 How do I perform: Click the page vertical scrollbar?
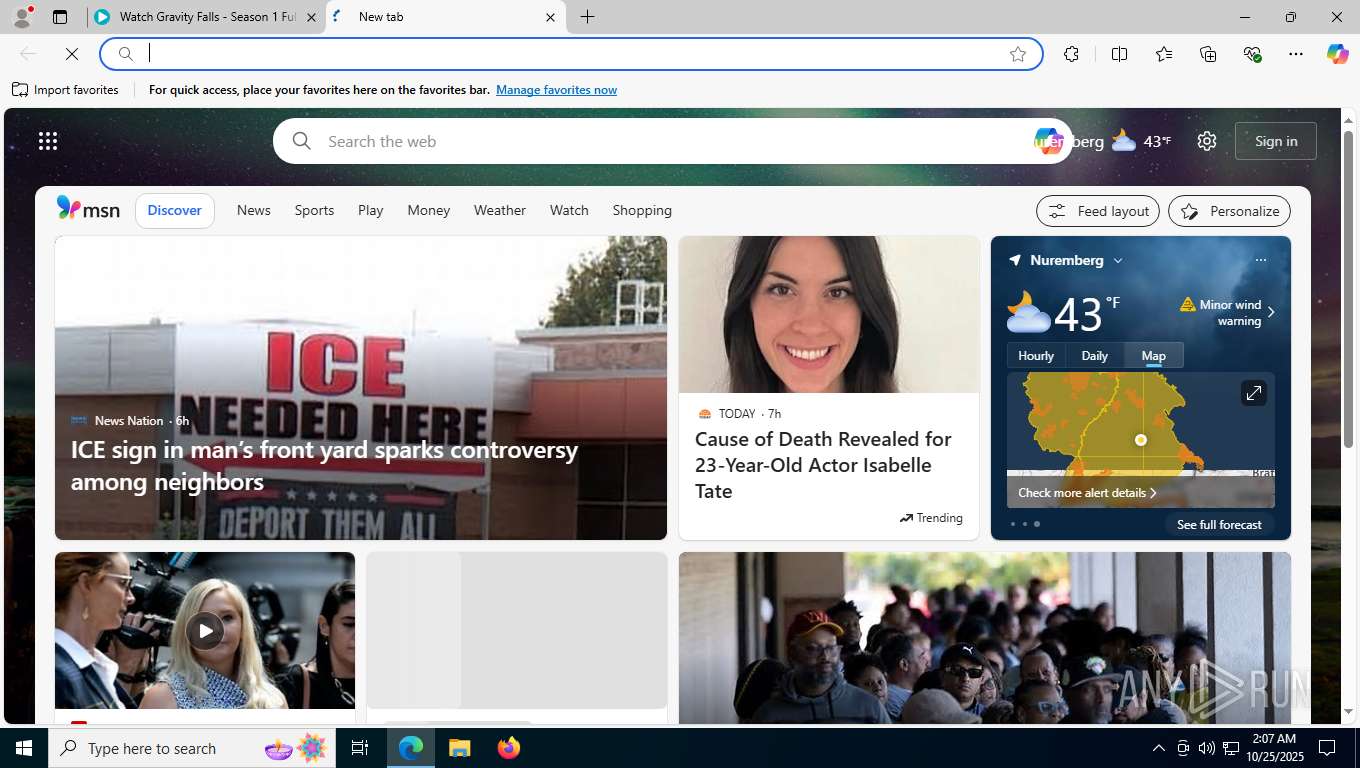tap(1348, 290)
